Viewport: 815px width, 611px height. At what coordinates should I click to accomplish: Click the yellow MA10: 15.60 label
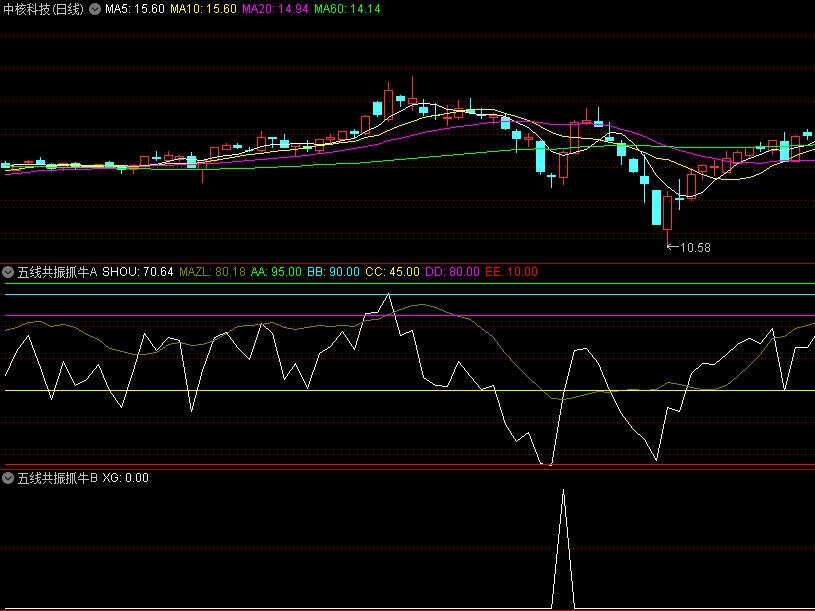(x=203, y=9)
